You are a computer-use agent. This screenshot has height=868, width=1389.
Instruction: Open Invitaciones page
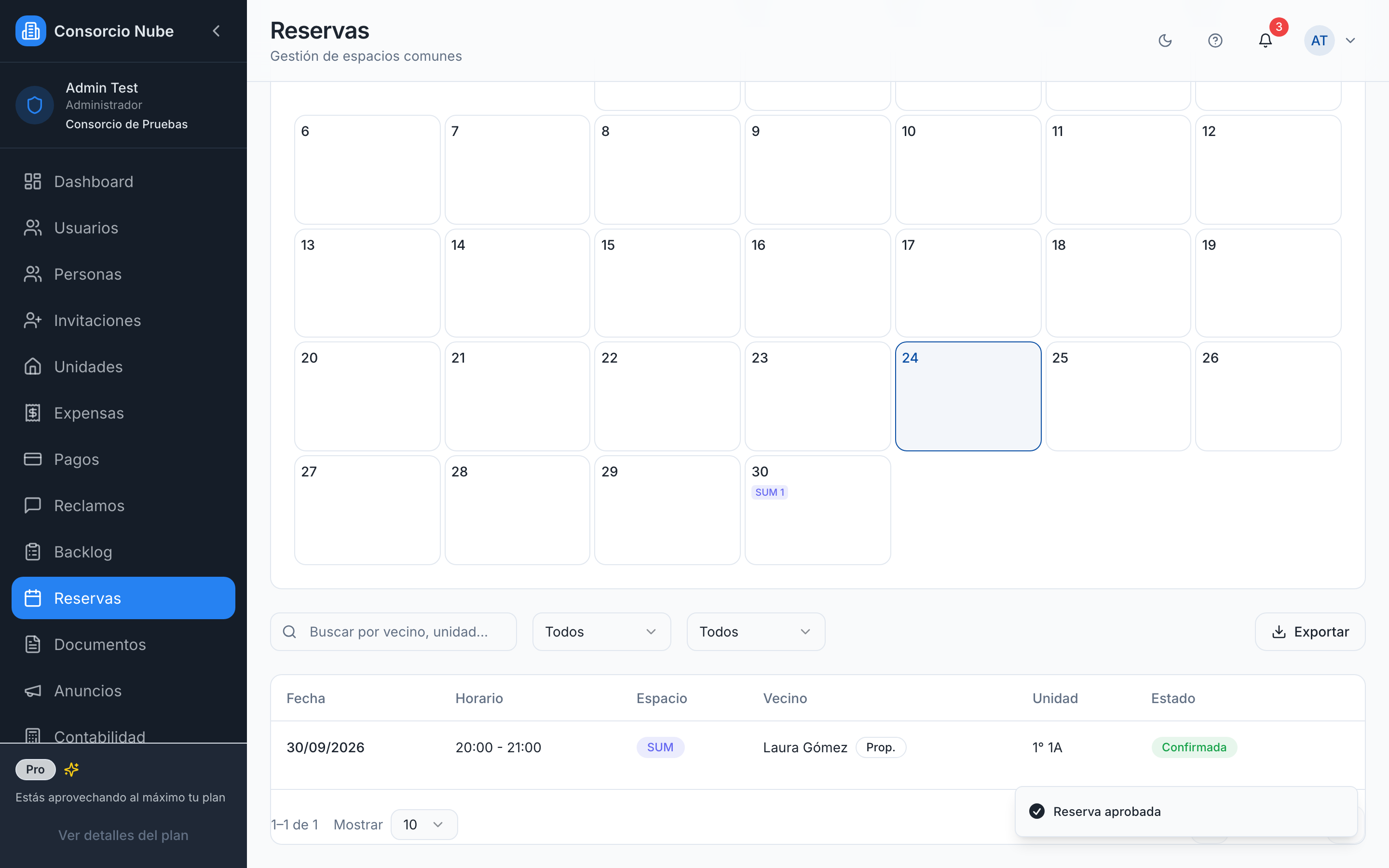tap(123, 320)
